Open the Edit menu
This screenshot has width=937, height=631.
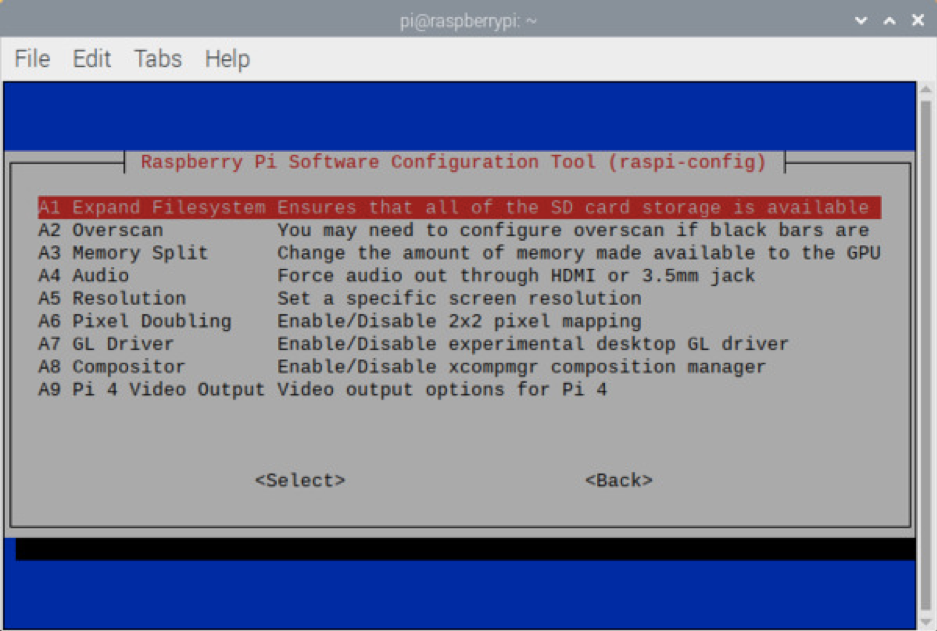point(91,59)
